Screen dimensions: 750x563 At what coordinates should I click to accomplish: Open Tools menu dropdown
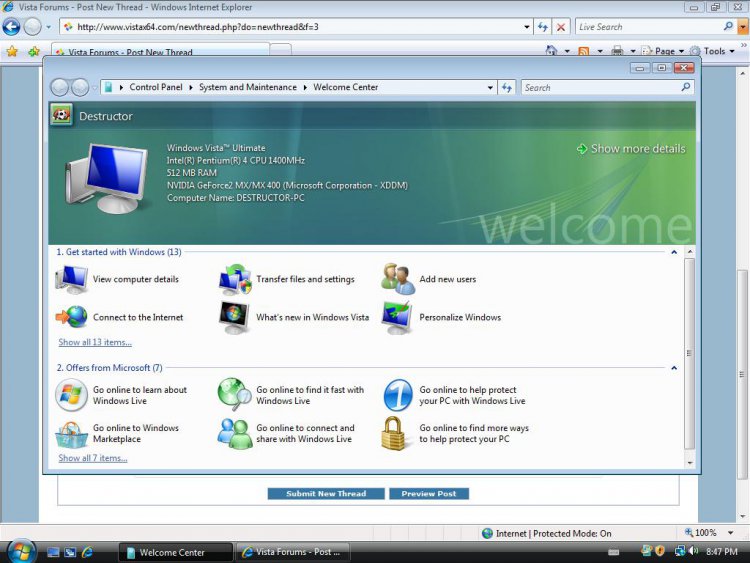(x=713, y=51)
